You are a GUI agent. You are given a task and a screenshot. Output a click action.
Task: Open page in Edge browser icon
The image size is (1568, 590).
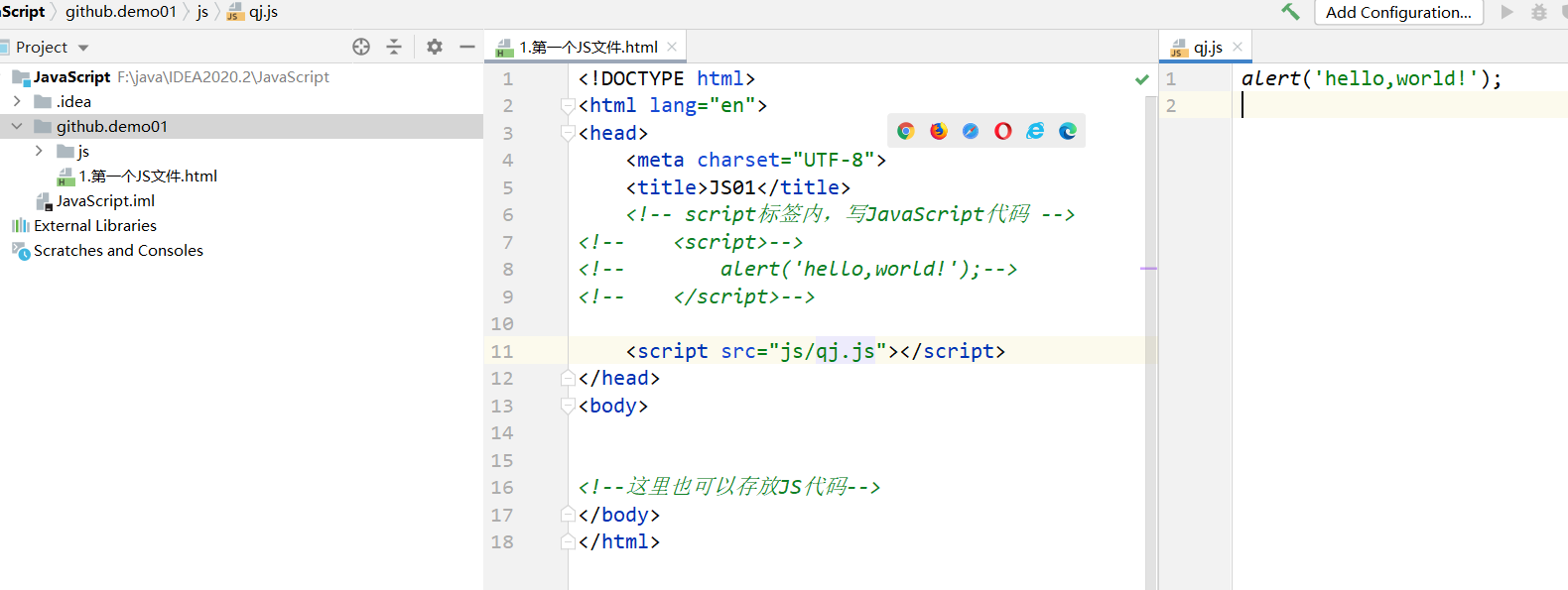[x=1068, y=131]
